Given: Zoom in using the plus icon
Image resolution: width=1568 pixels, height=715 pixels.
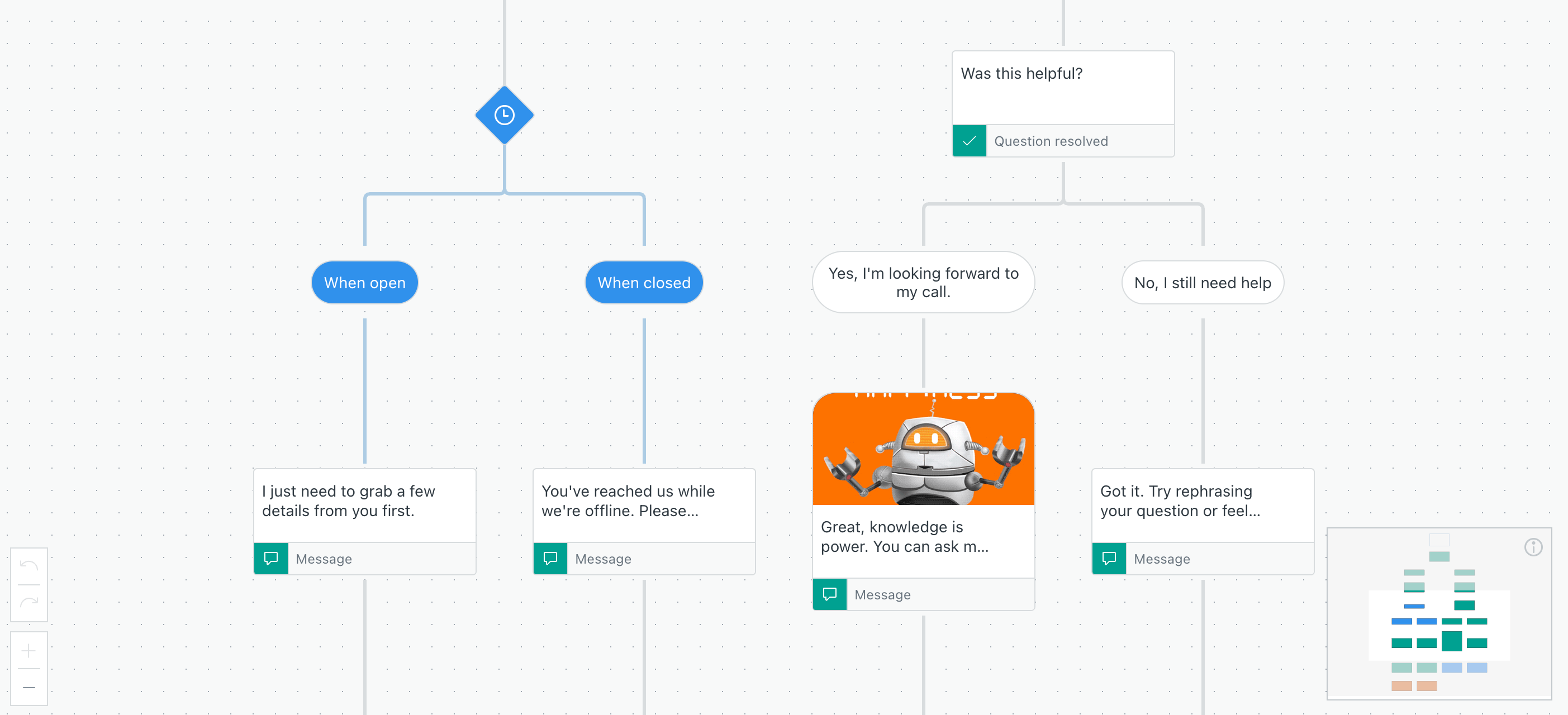Looking at the screenshot, I should click(28, 651).
